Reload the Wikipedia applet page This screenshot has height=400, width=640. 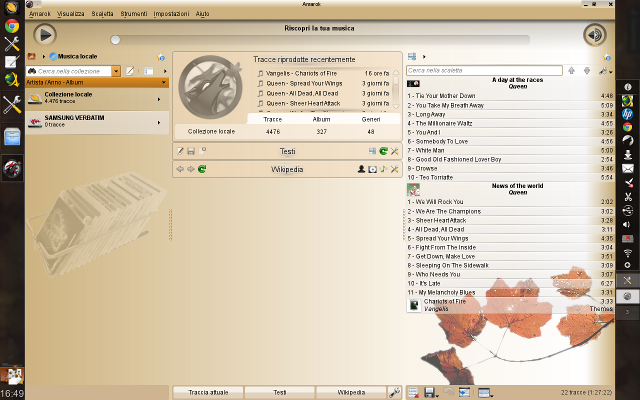pos(202,169)
